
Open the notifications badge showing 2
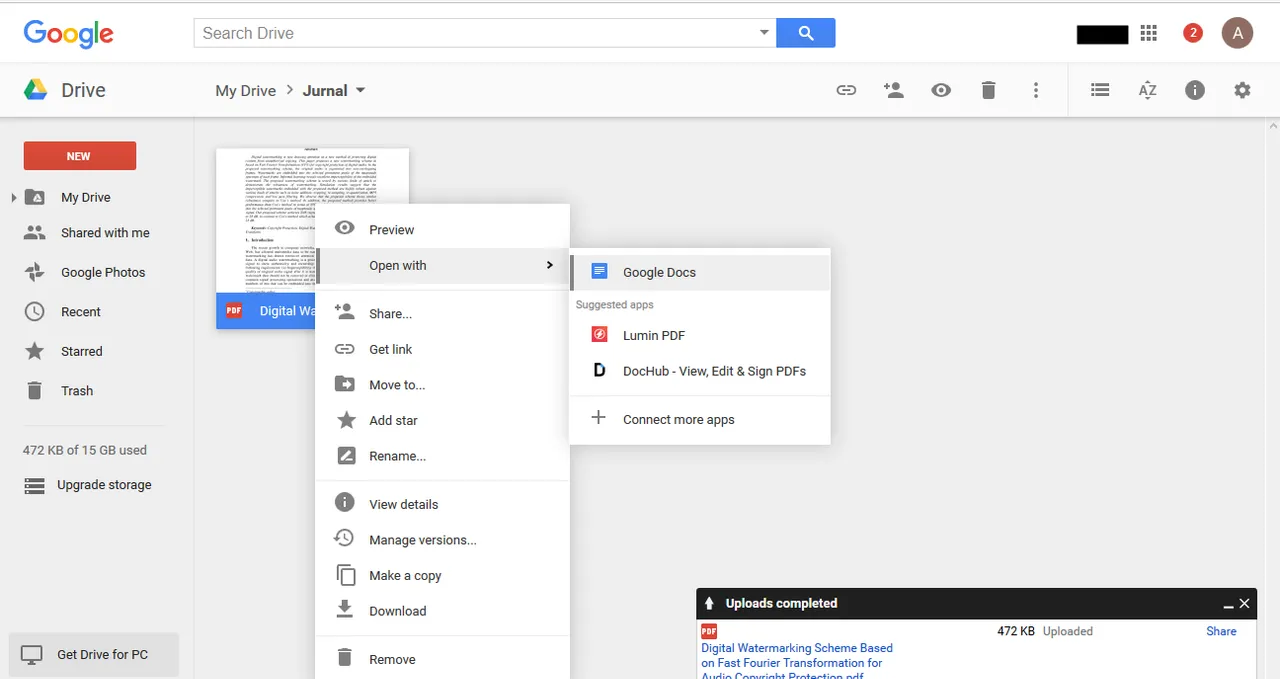(x=1192, y=33)
